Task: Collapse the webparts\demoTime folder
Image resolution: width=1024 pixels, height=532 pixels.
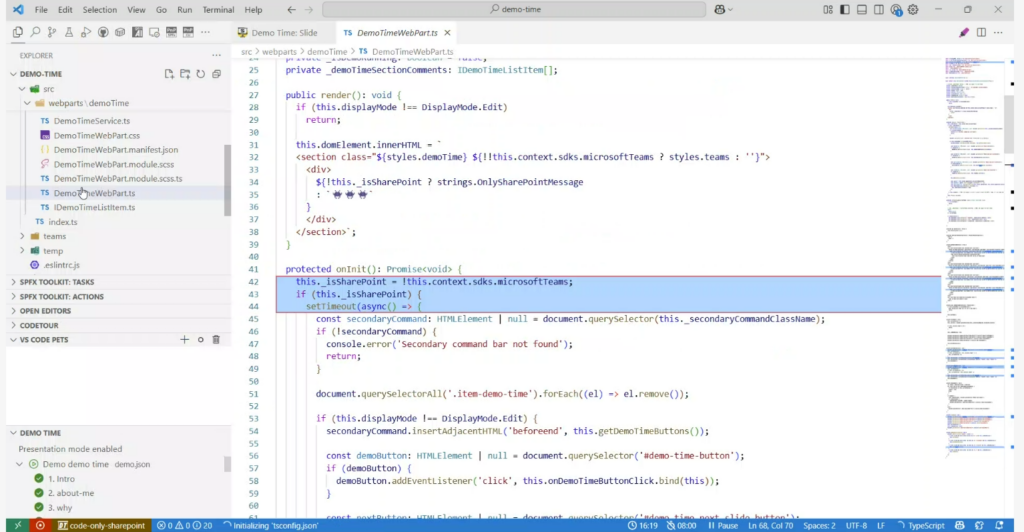Action: (27, 103)
